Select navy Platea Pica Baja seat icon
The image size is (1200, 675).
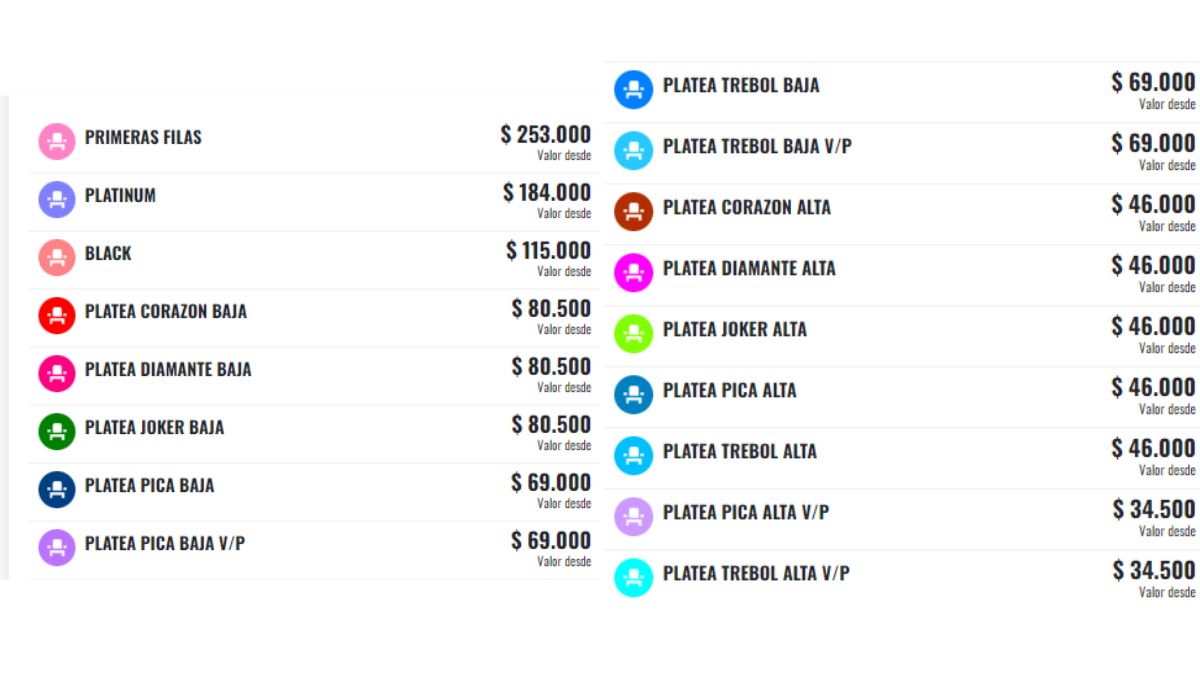(x=57, y=489)
